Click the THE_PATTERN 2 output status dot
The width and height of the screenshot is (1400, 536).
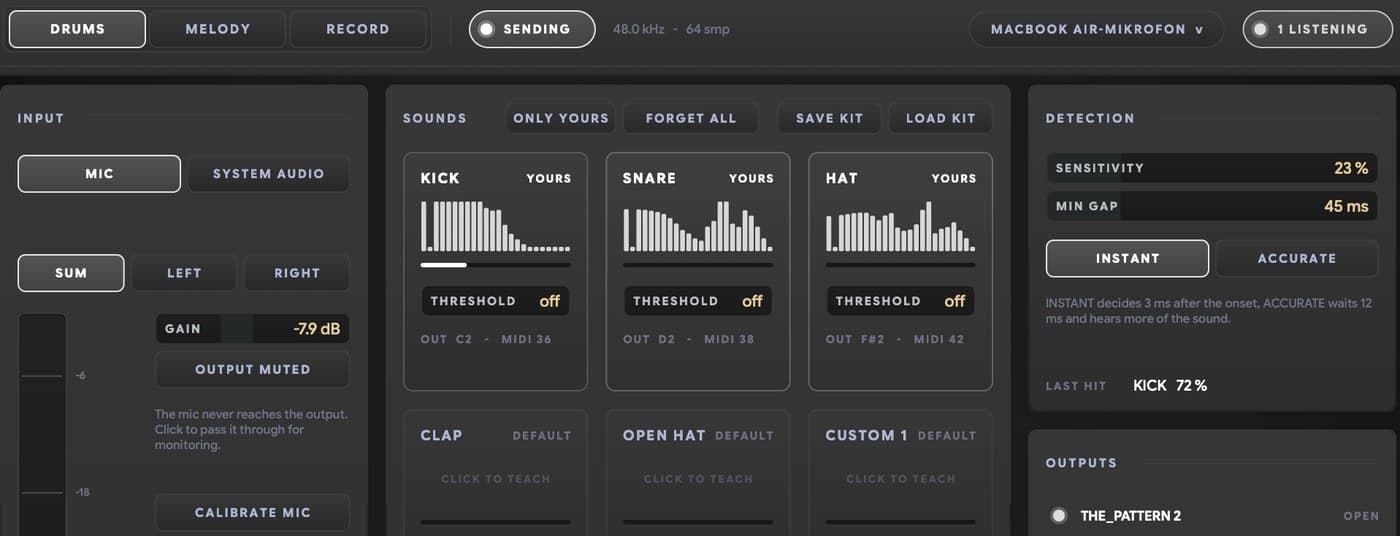(1058, 516)
